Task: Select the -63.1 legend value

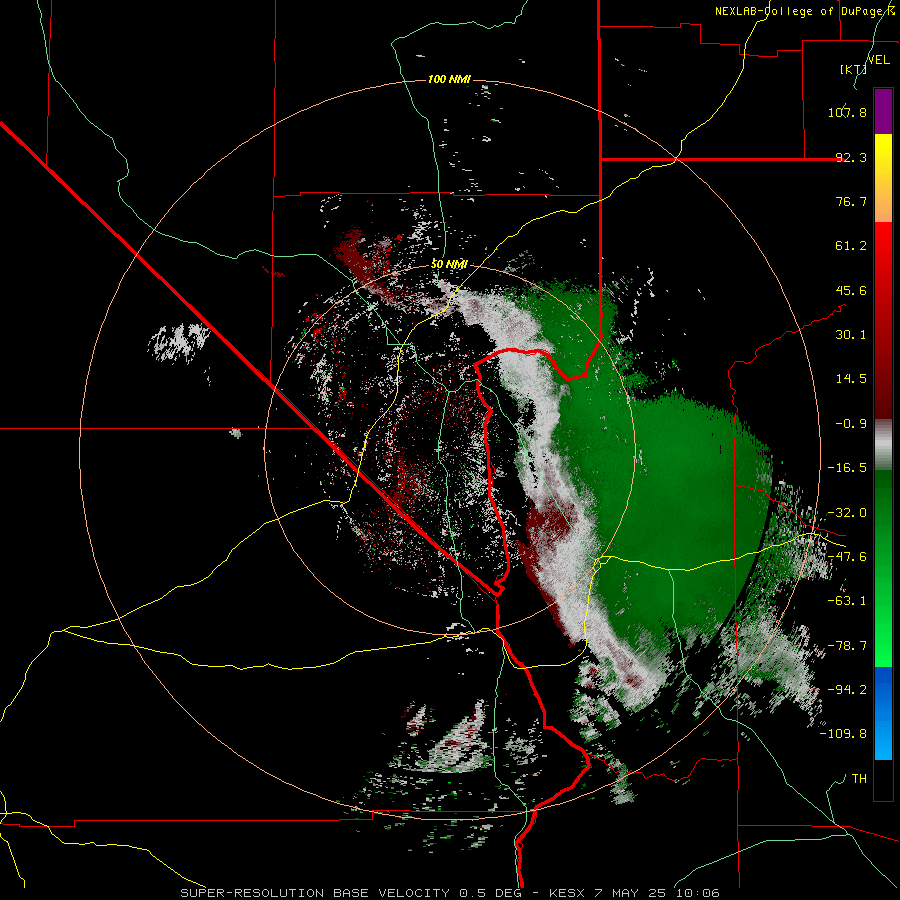Action: 847,601
